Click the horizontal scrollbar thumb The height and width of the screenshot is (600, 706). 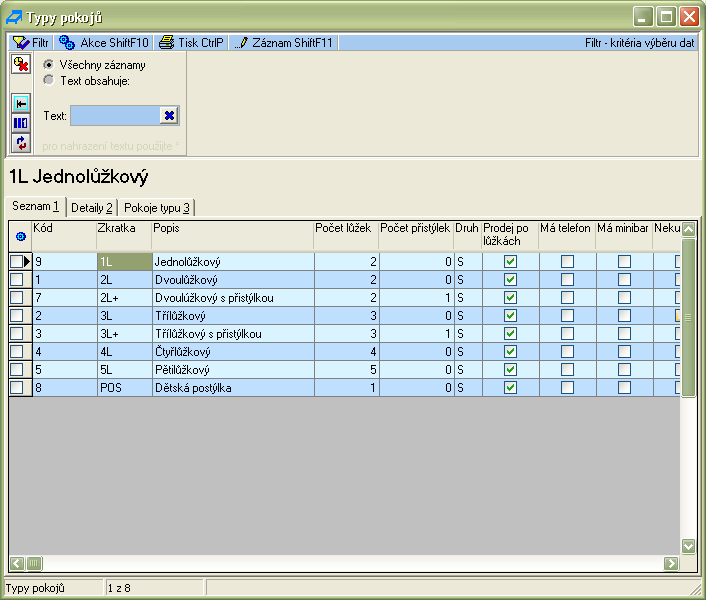point(34,563)
